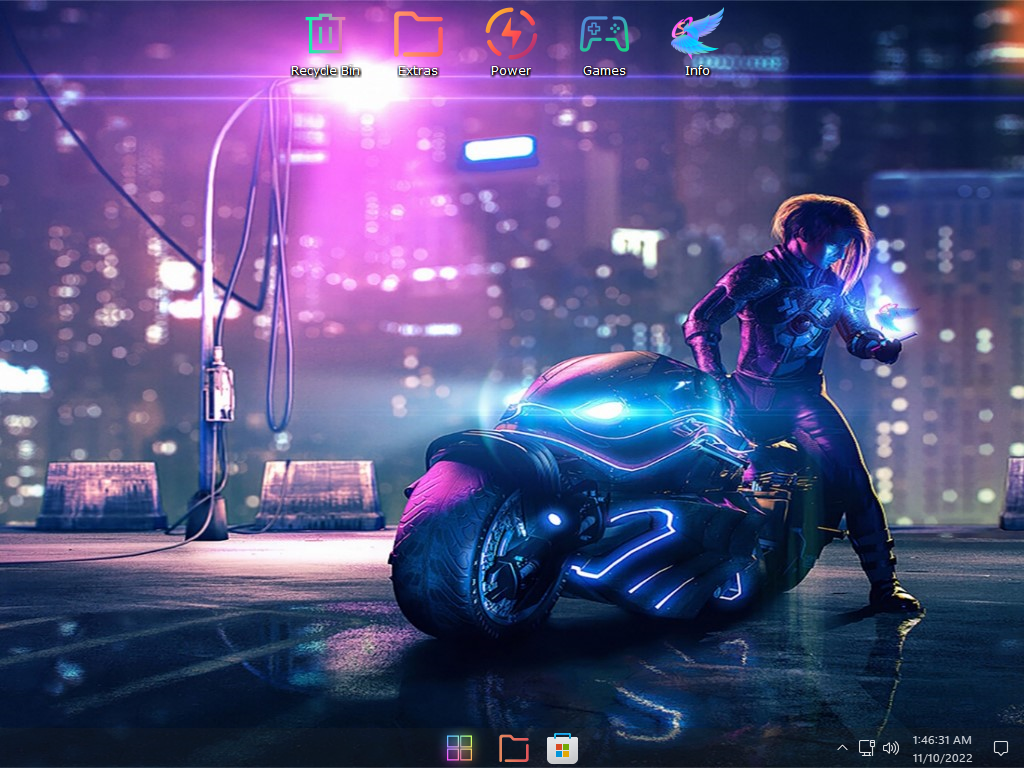Click empty taskbar area left of Start

[222, 748]
